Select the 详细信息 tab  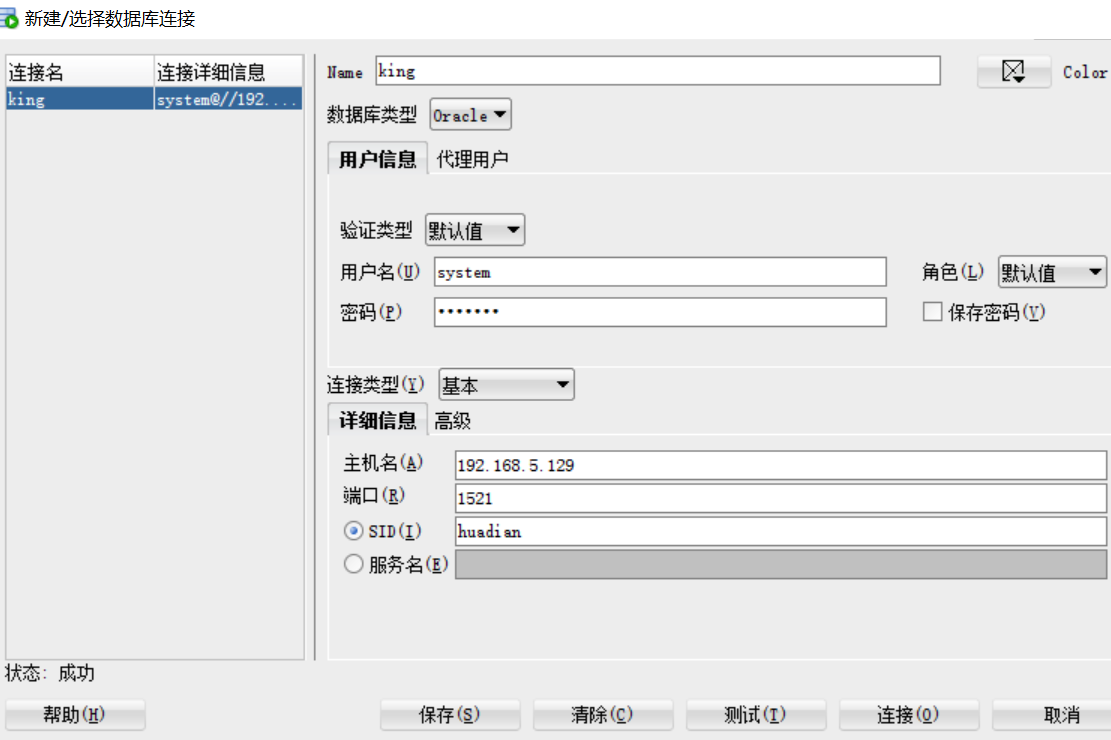tap(377, 421)
